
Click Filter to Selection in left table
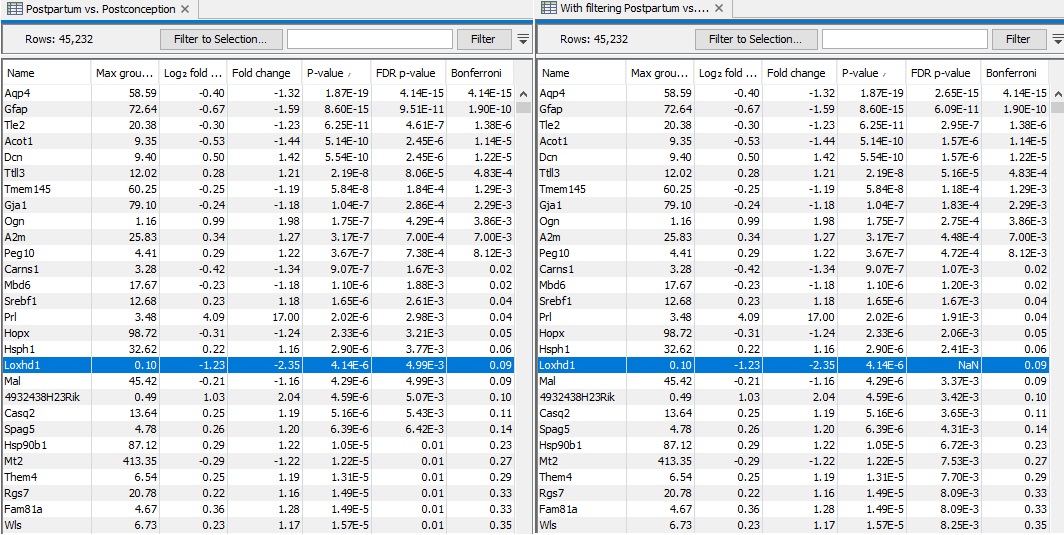(x=220, y=39)
